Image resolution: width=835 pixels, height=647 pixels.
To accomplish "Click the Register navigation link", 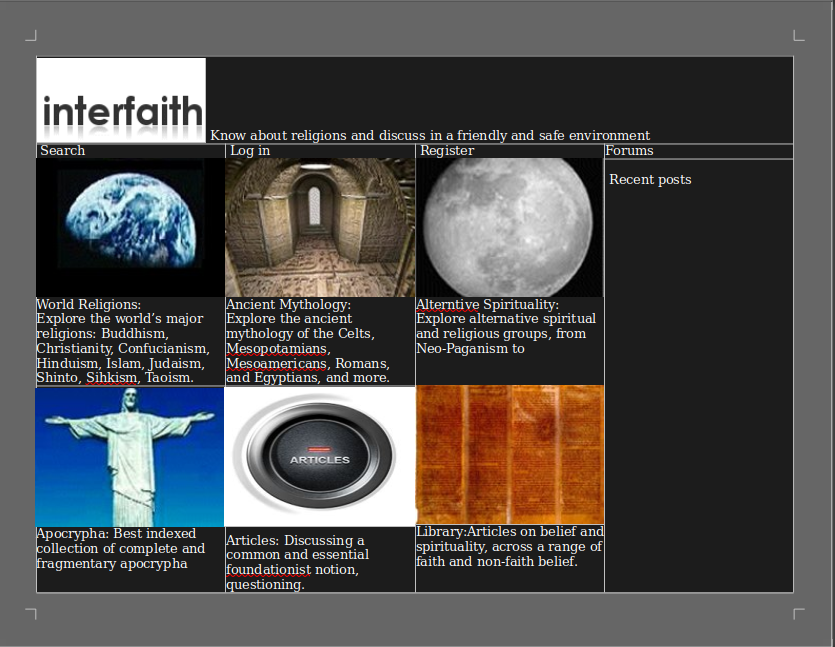I will (x=447, y=151).
